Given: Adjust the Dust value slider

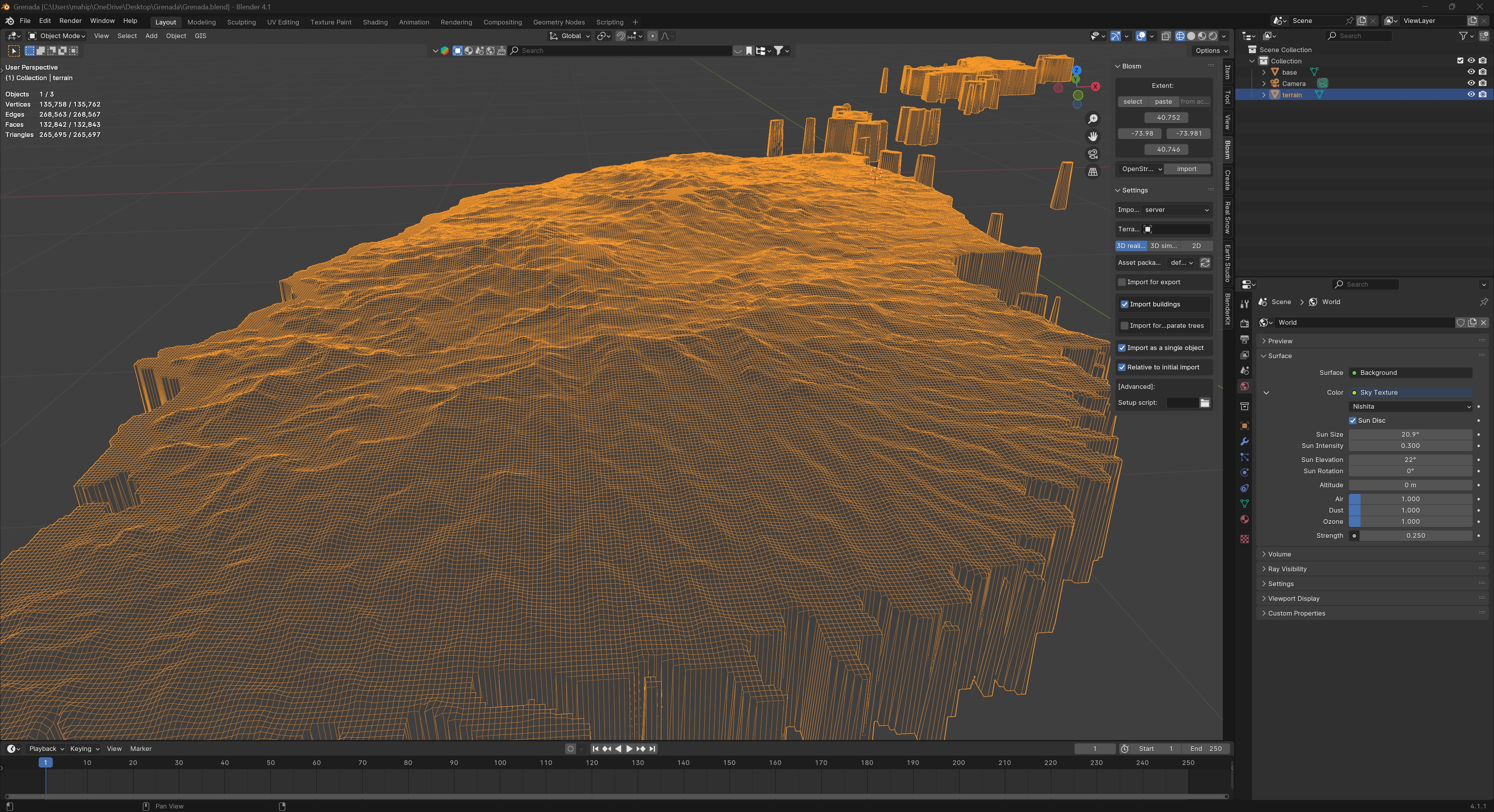Looking at the screenshot, I should (1410, 510).
